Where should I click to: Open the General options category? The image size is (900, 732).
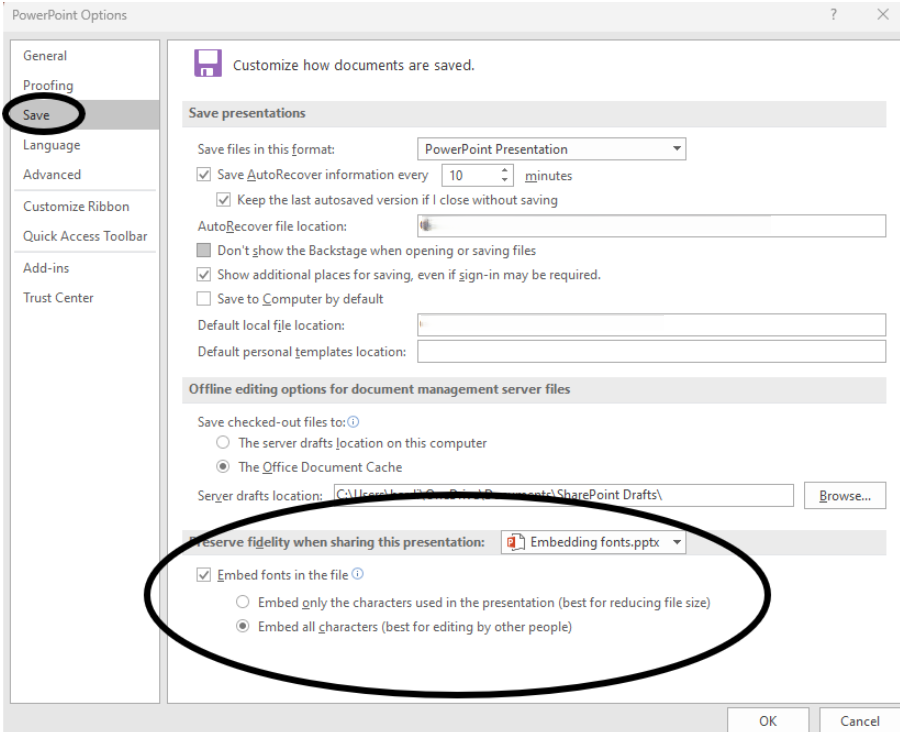[x=85, y=56]
